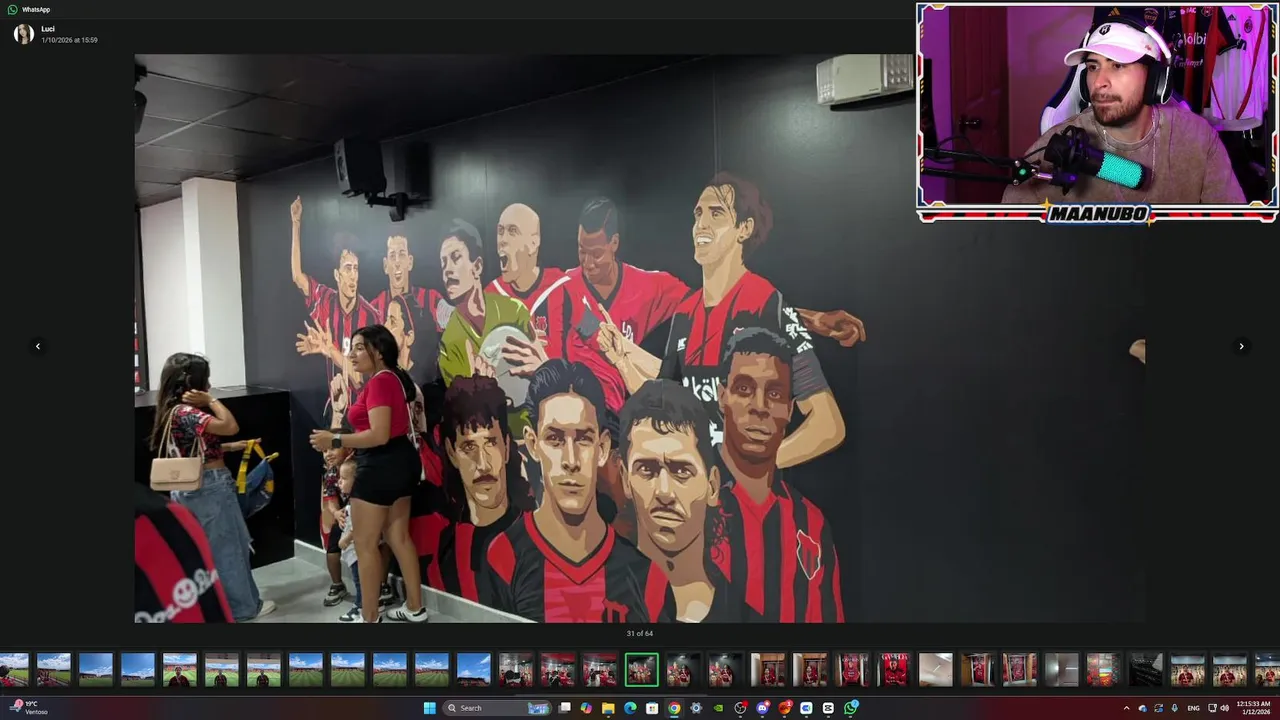The height and width of the screenshot is (720, 1280).
Task: Click the microphone tray icon
Action: point(1175,708)
